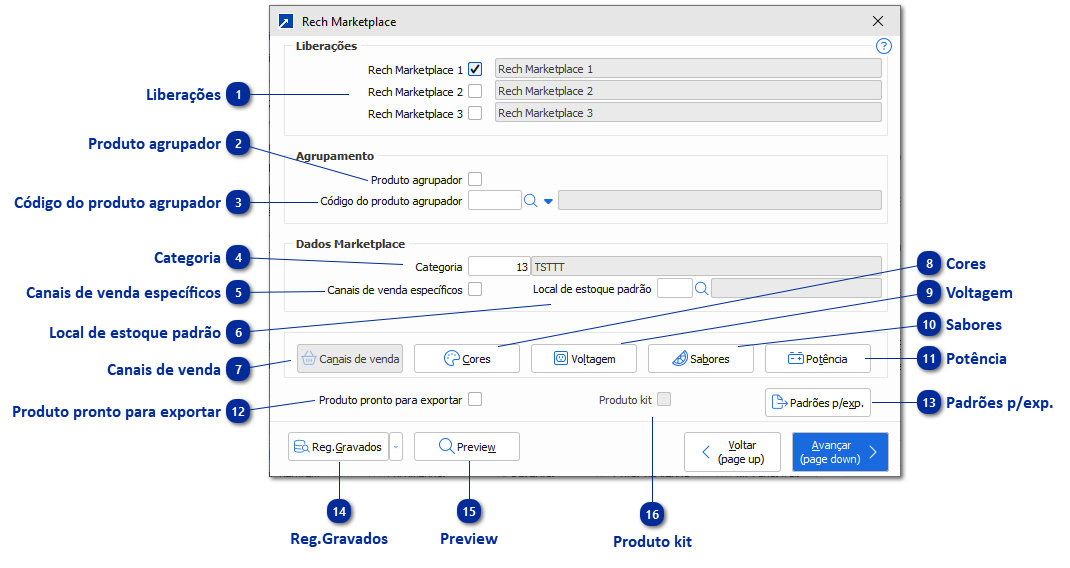Toggle the Produto agrupador checkbox

tap(475, 179)
